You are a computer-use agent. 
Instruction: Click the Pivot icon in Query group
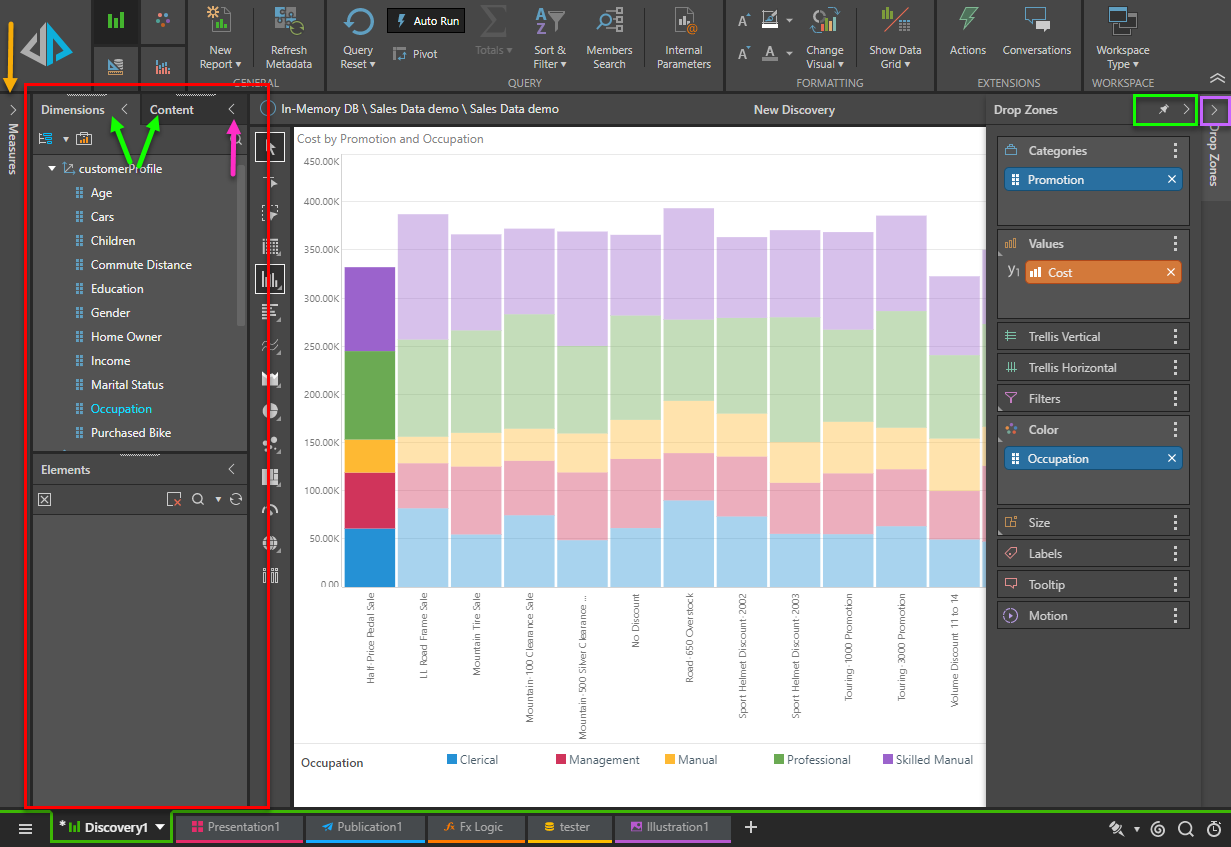pyautogui.click(x=400, y=54)
